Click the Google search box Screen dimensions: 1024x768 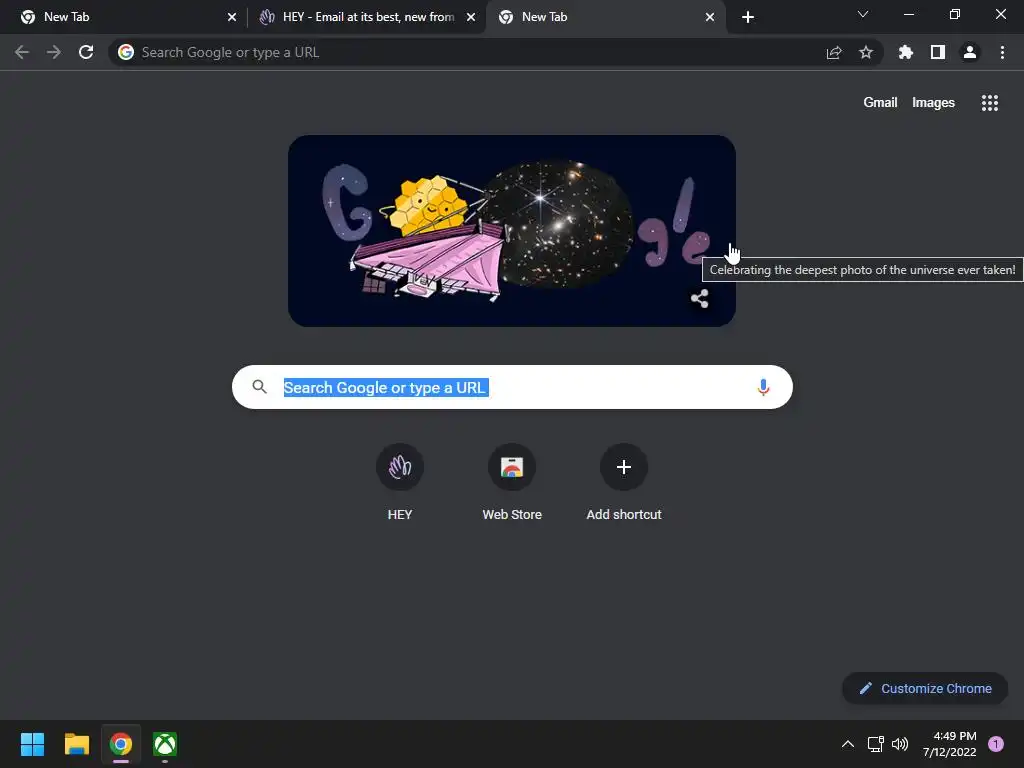(512, 387)
